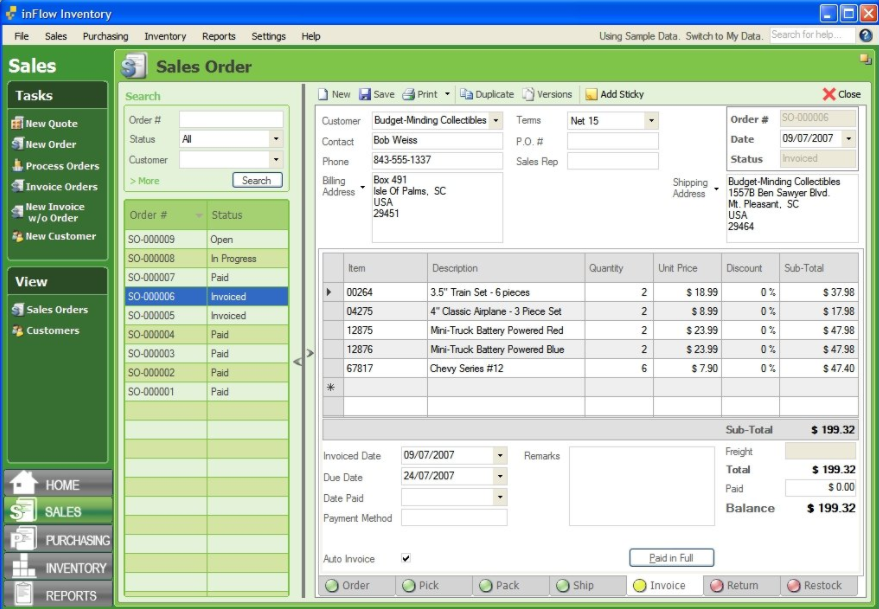Open the Status filter dropdown
This screenshot has height=609, width=879.
276,140
